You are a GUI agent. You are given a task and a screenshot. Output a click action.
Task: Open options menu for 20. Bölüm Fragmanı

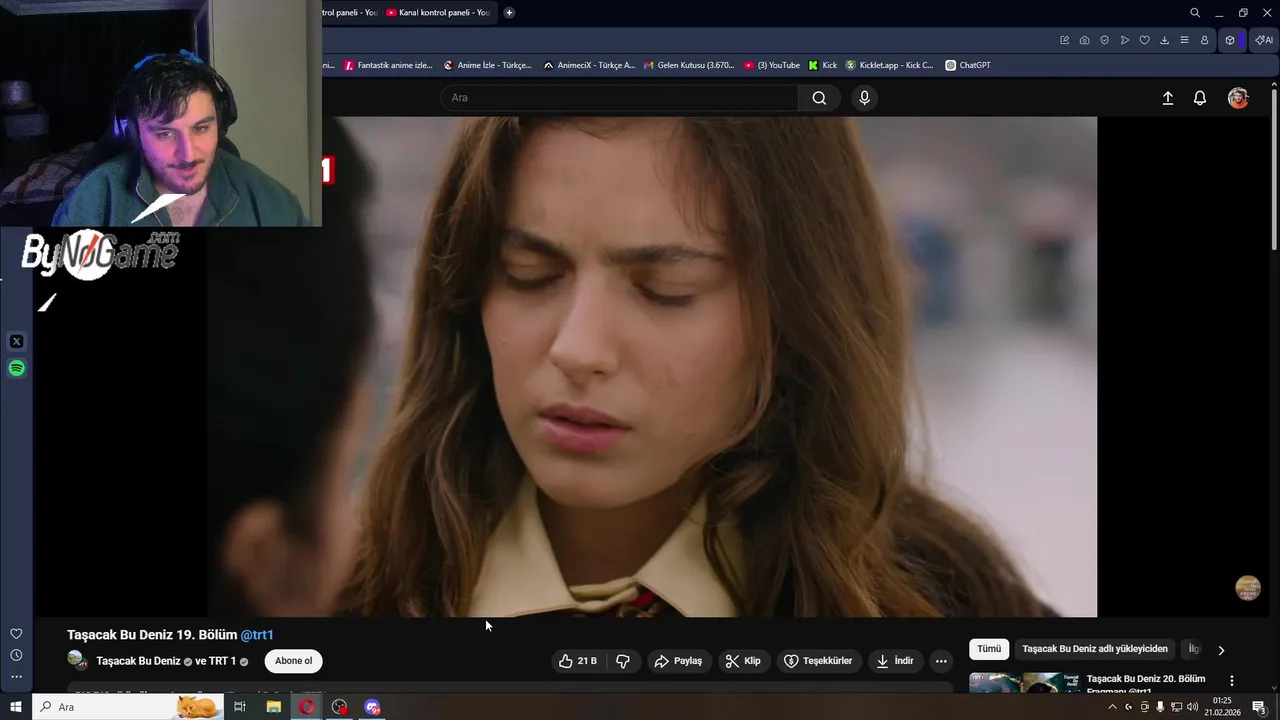click(1232, 681)
